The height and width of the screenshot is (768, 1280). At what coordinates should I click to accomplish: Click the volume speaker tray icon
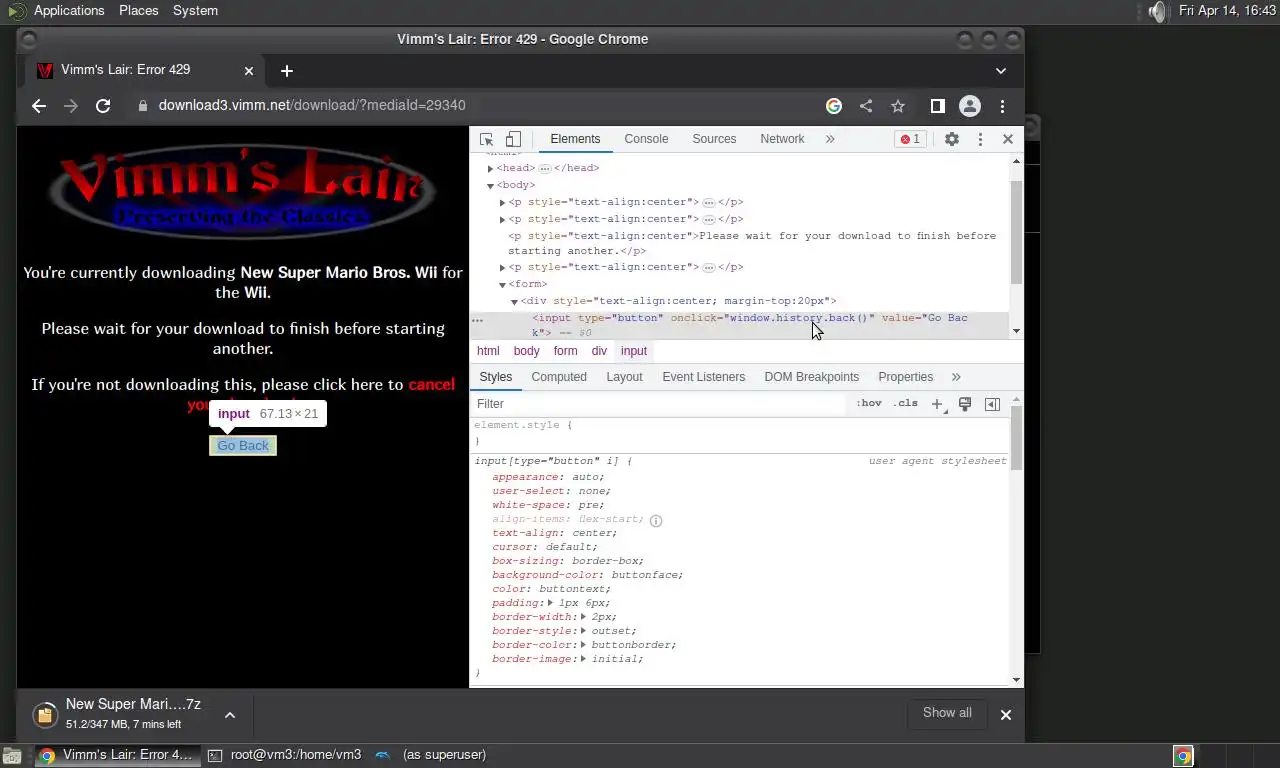(1156, 11)
